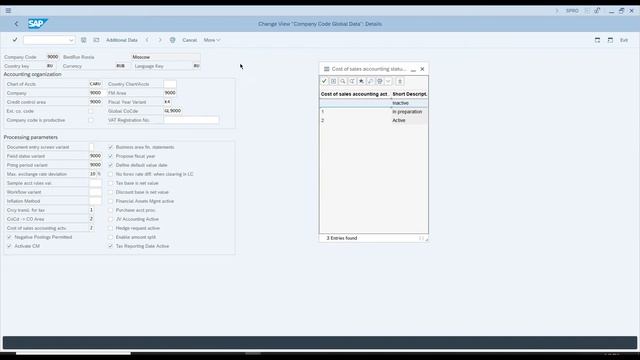Viewport: 640px width, 360px height.
Task: Uncheck Tax Reporting Date Active
Action: [111, 246]
